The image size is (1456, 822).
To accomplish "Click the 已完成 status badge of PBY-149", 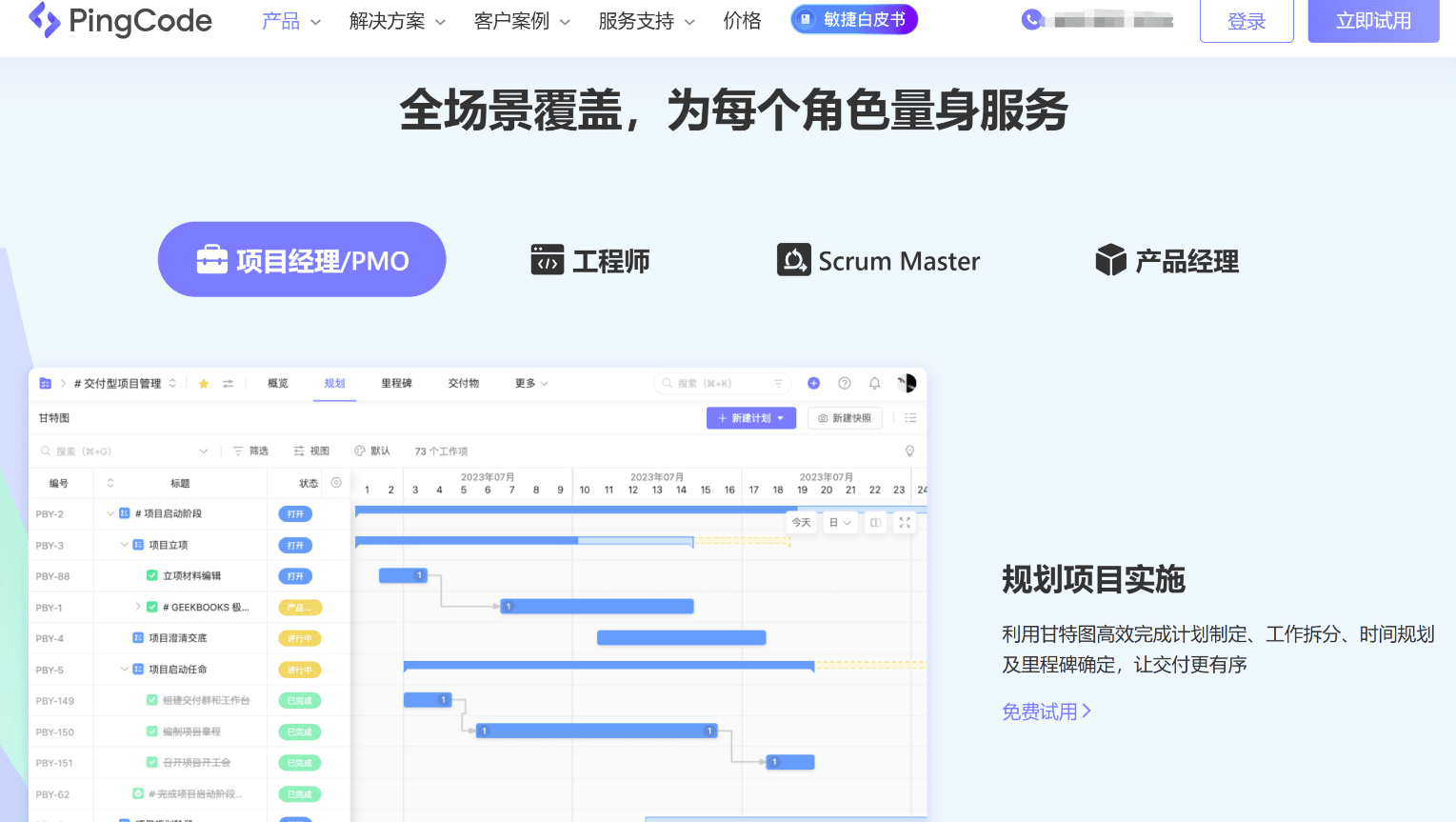I will point(300,701).
